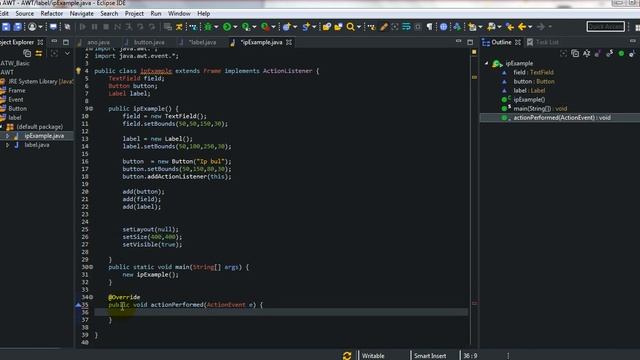Collapse All in Project Explorer
640x360 pixels.
coord(27,53)
